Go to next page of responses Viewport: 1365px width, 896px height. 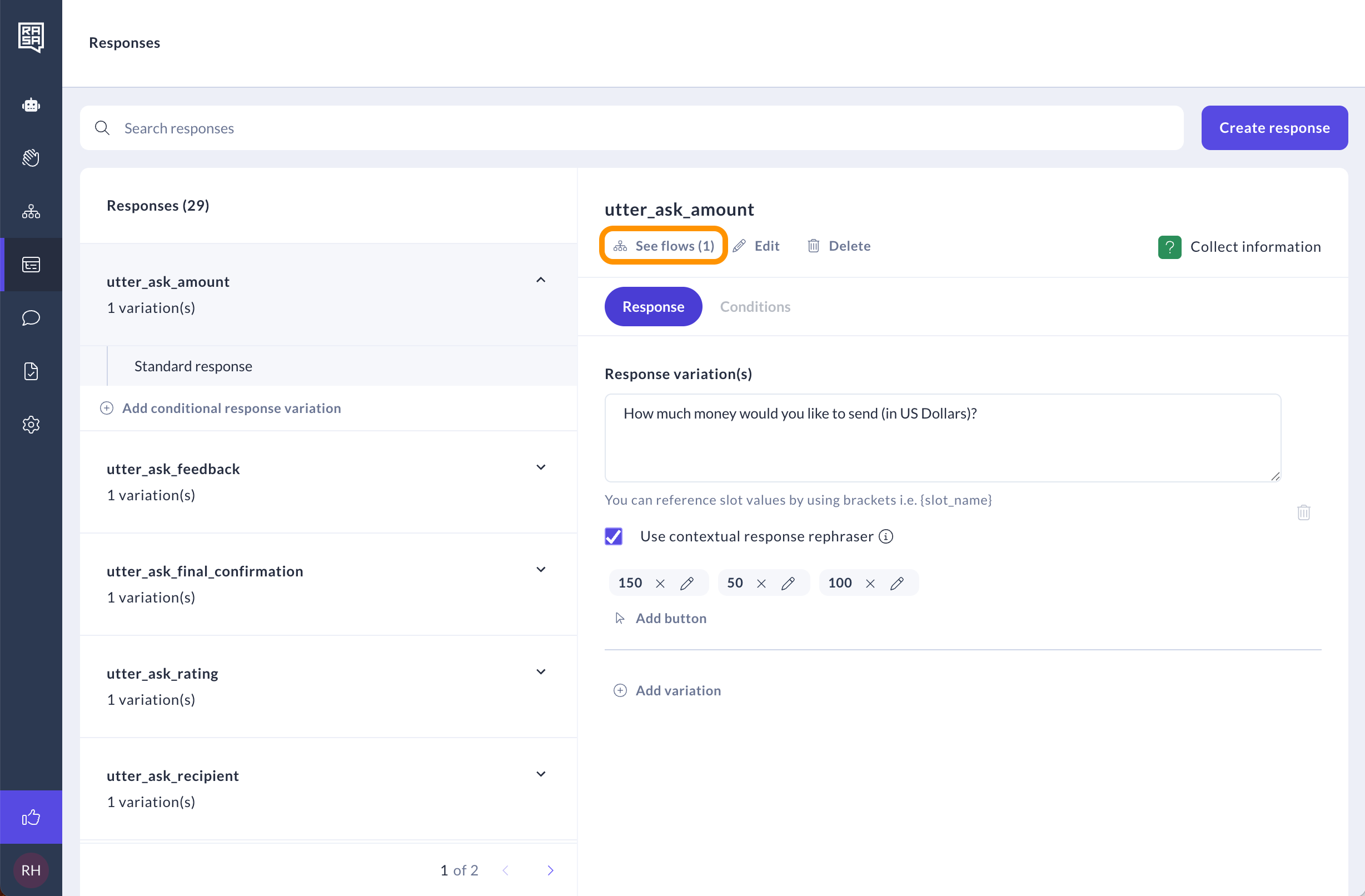[x=550, y=870]
